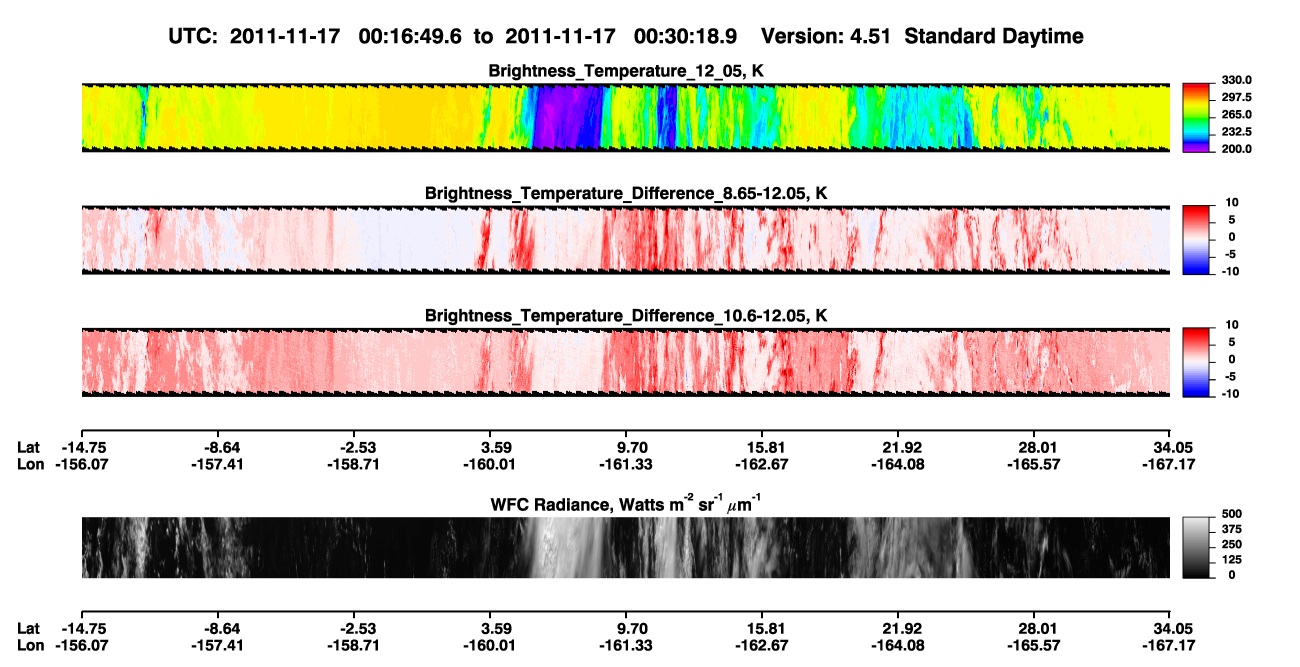Image resolution: width=1300 pixels, height=667 pixels.
Task: Click the red-blue colorbar of the 10.6-12.05 panel
Action: tap(1196, 362)
